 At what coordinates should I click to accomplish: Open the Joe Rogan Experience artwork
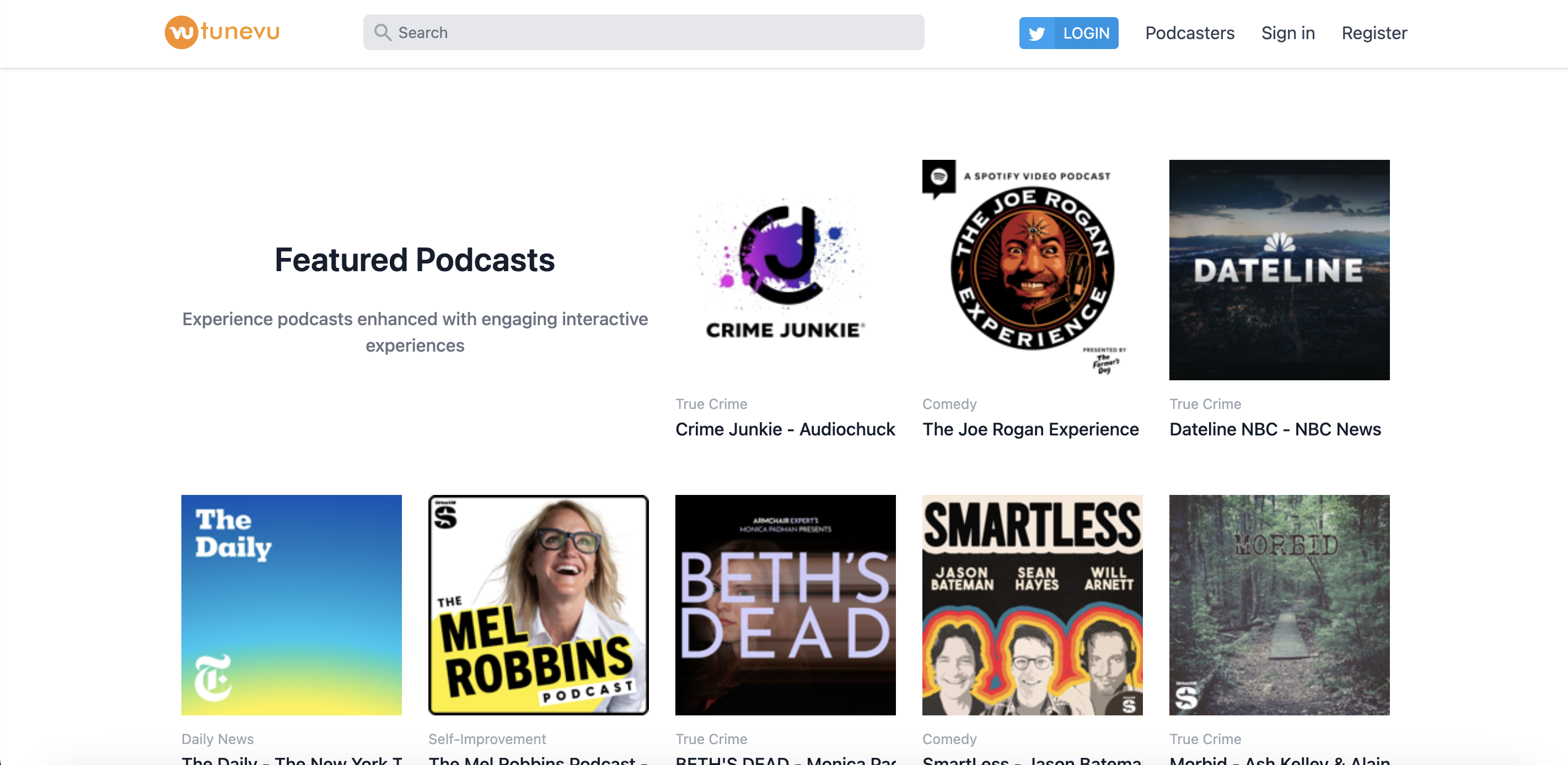pyautogui.click(x=1032, y=270)
